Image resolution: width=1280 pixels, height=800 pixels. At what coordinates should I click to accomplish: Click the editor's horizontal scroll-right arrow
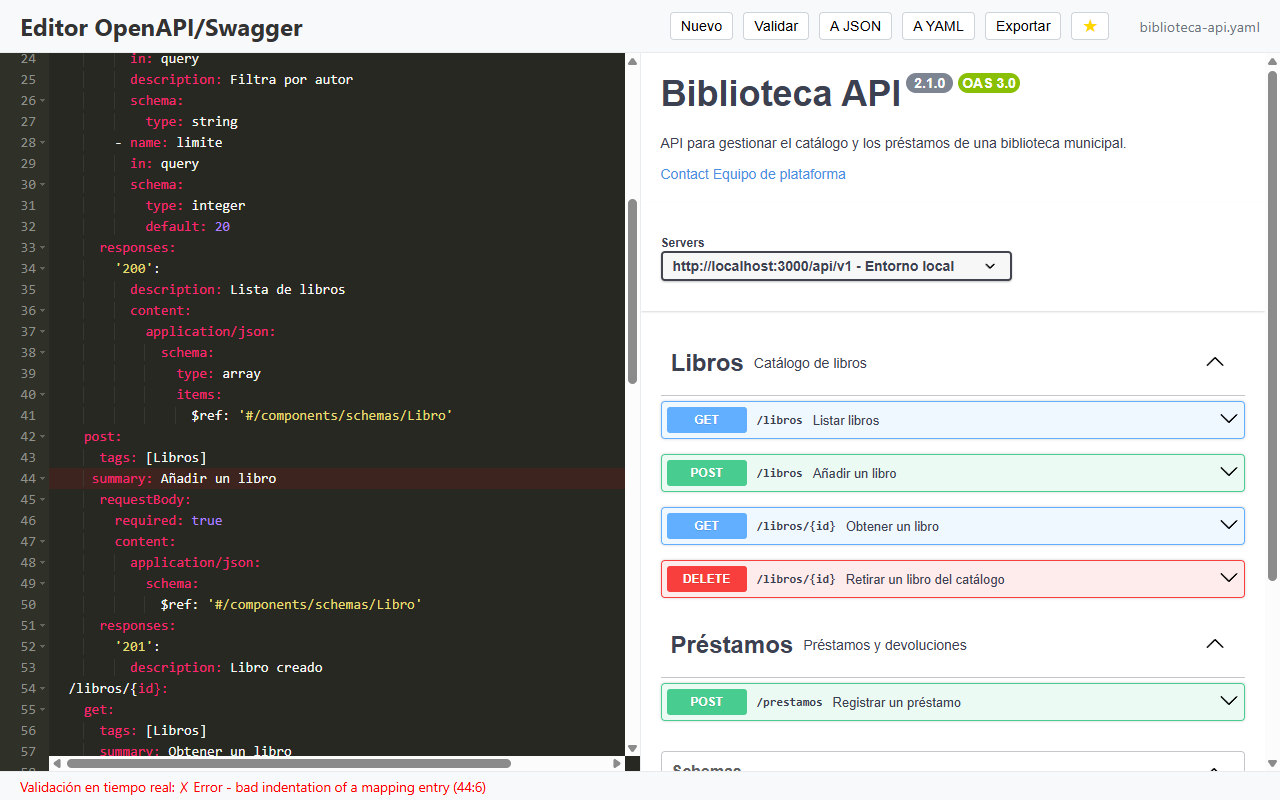617,763
